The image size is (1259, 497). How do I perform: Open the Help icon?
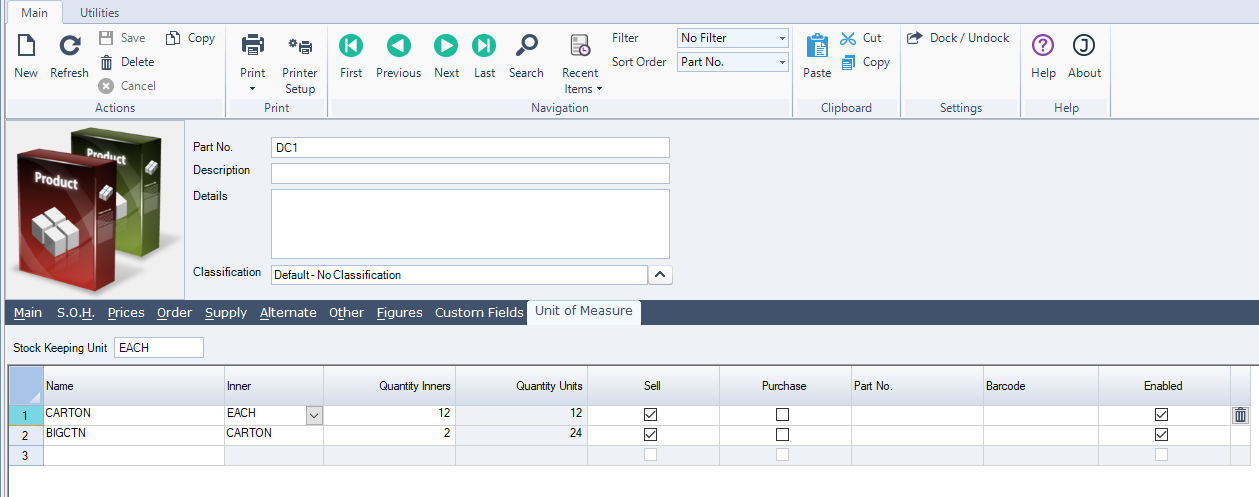[x=1043, y=46]
